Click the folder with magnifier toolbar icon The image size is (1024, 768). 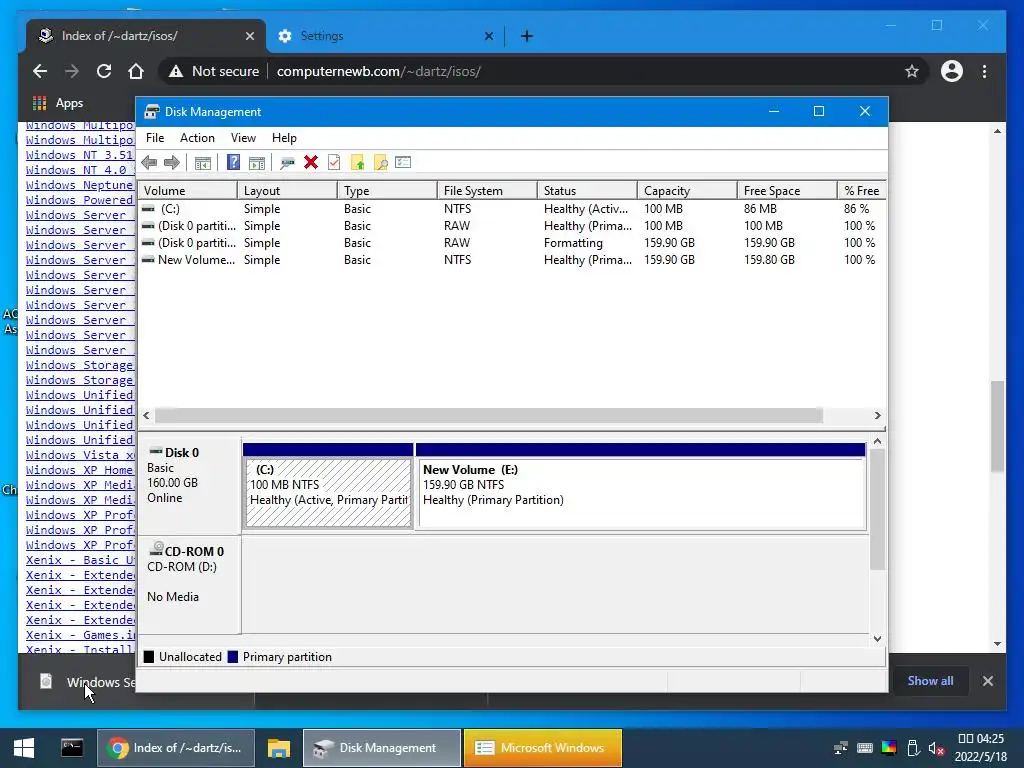pyautogui.click(x=380, y=163)
